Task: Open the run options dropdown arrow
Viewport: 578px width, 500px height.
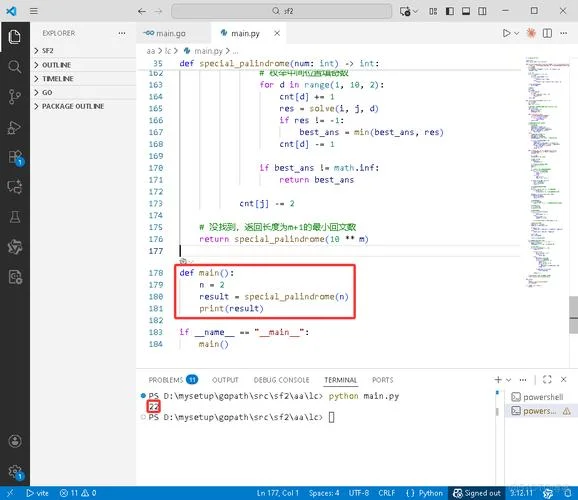Action: (516, 33)
